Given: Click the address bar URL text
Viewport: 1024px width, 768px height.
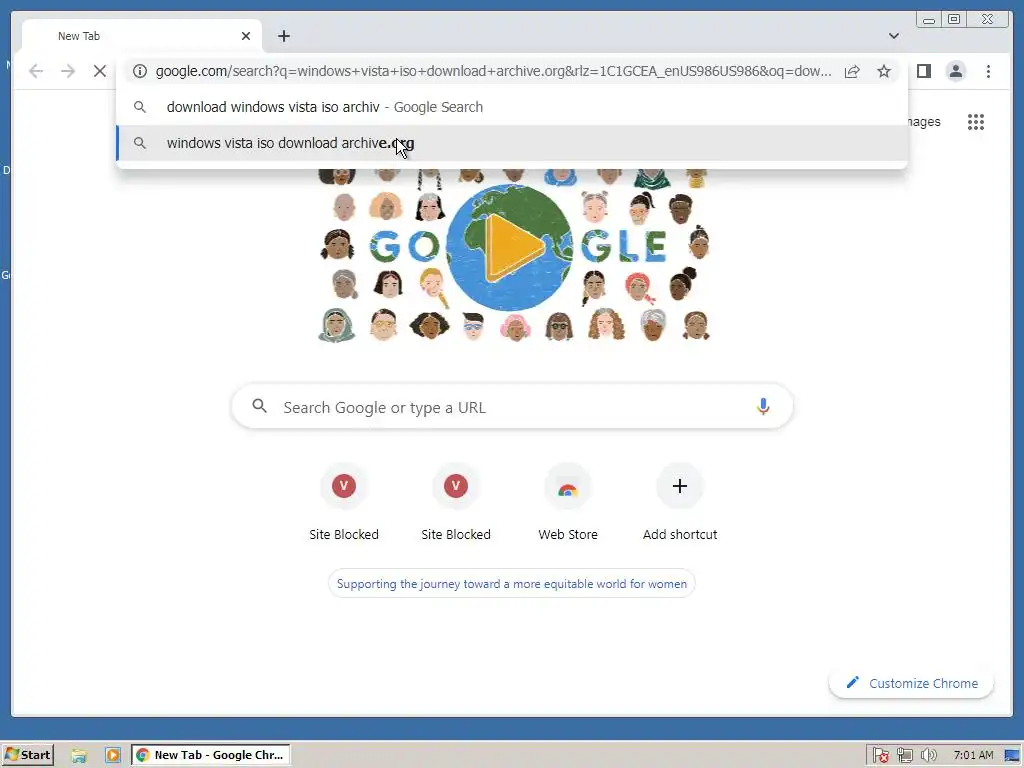Looking at the screenshot, I should tap(494, 71).
